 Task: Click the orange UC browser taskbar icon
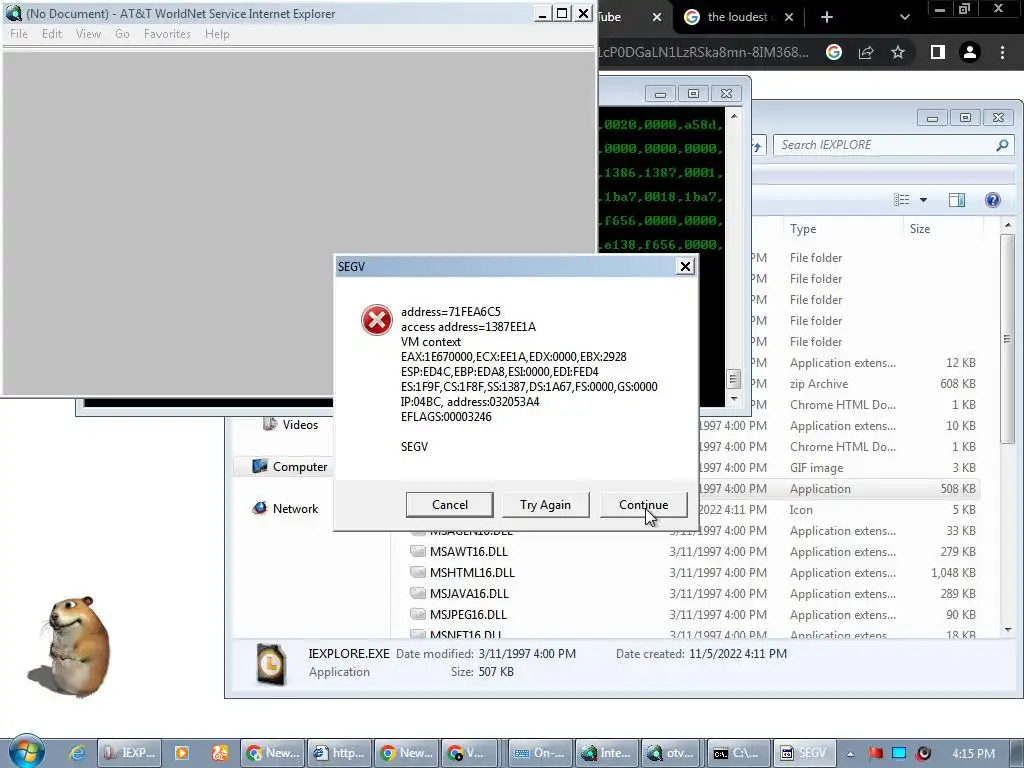click(219, 753)
